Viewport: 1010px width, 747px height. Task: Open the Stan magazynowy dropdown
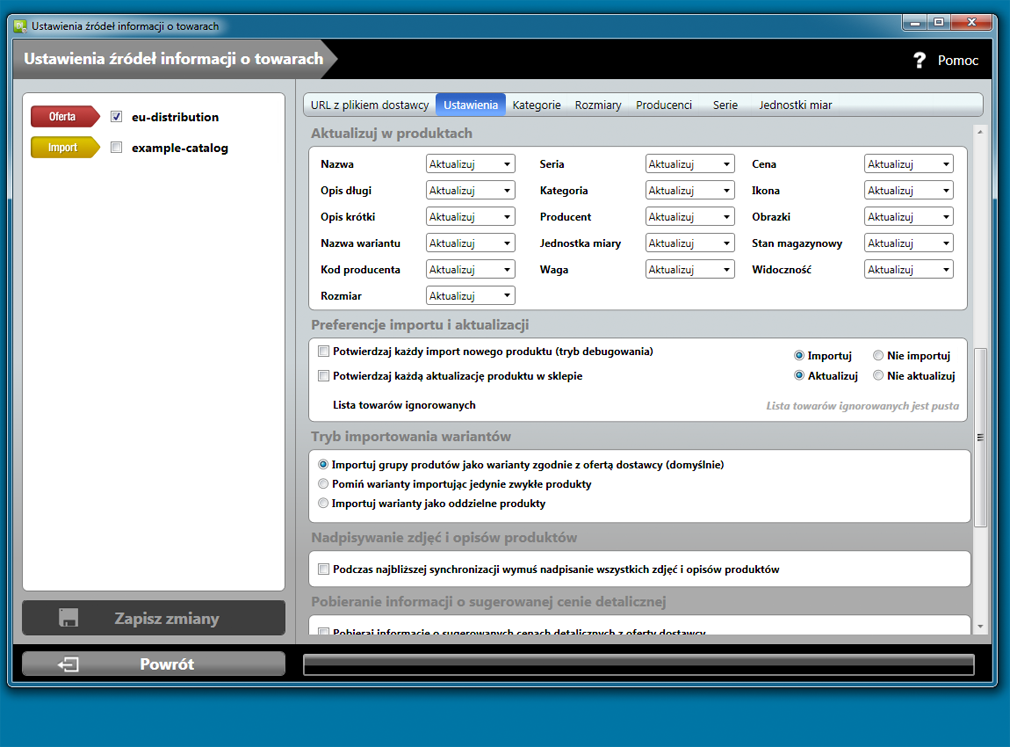tap(908, 243)
